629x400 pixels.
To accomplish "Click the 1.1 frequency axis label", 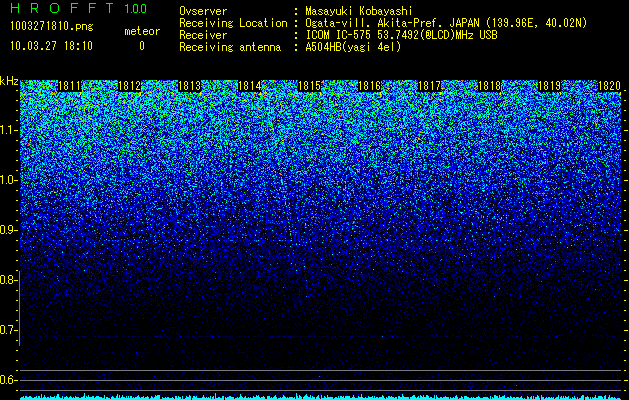I will point(8,130).
